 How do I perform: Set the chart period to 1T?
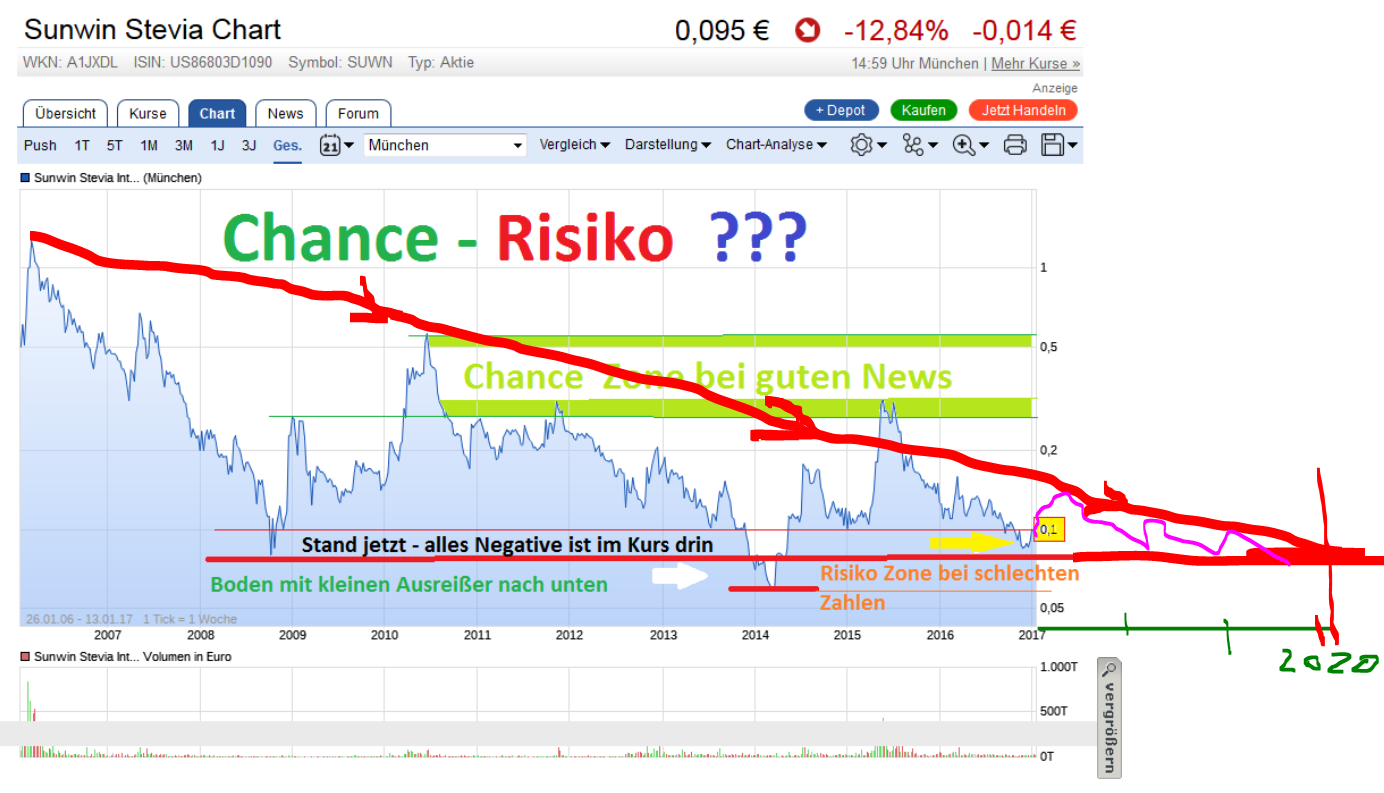(x=82, y=145)
